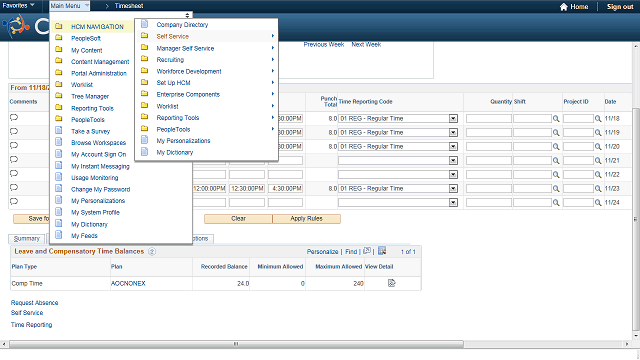Click the horizontal scrollbar thumb
The image size is (640, 360).
pyautogui.click(x=236, y=344)
